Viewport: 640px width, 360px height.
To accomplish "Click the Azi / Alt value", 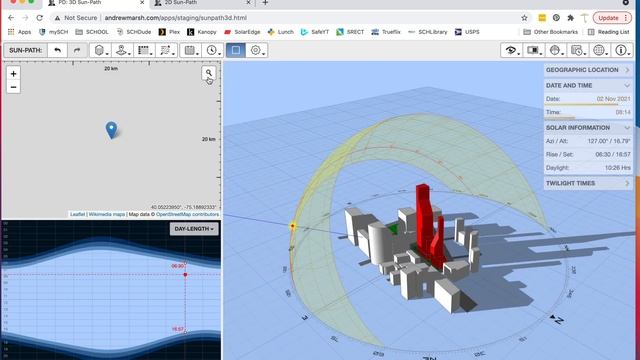I will pos(609,141).
